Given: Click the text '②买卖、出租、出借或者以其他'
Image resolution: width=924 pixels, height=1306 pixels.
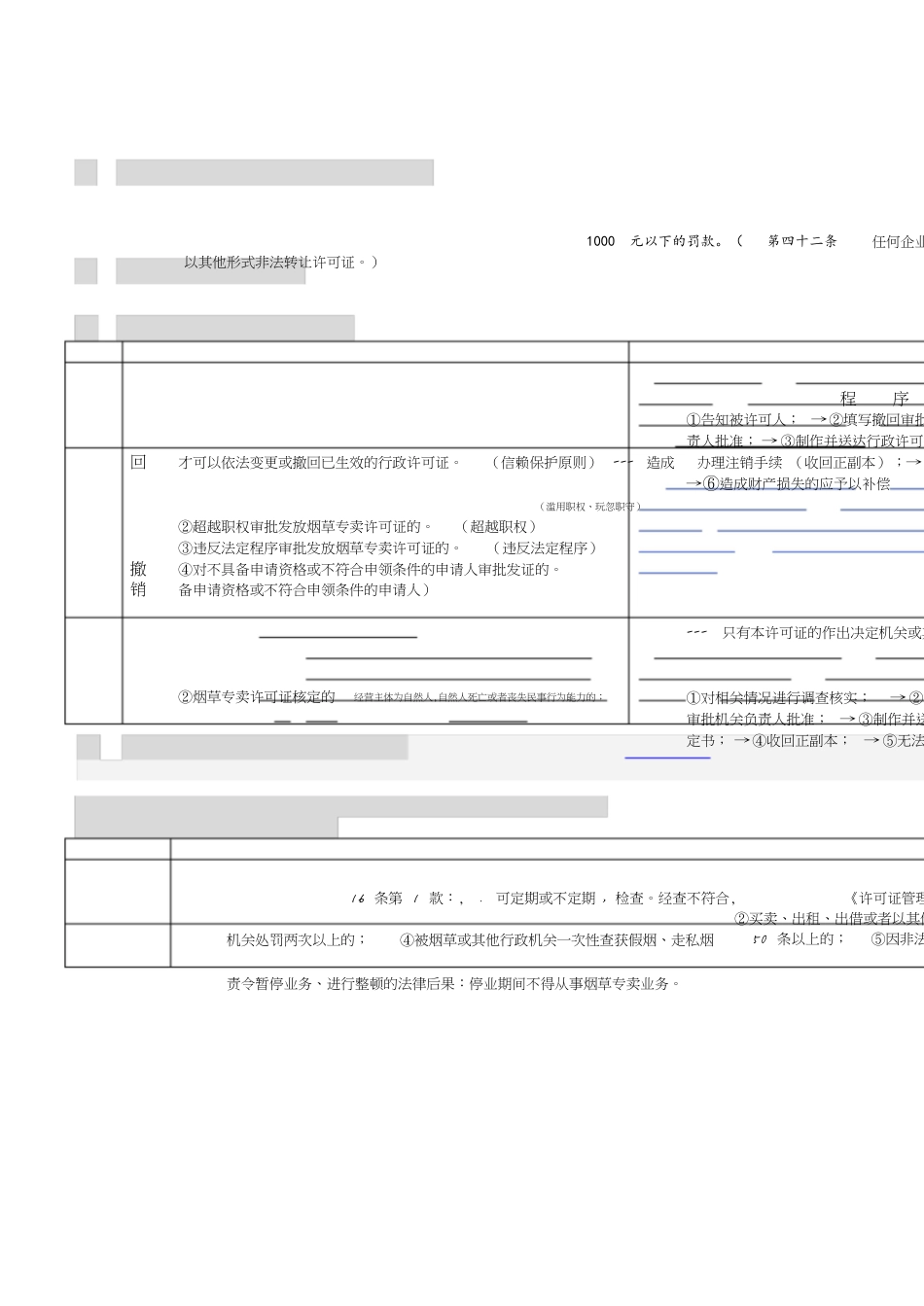Looking at the screenshot, I should (x=829, y=919).
